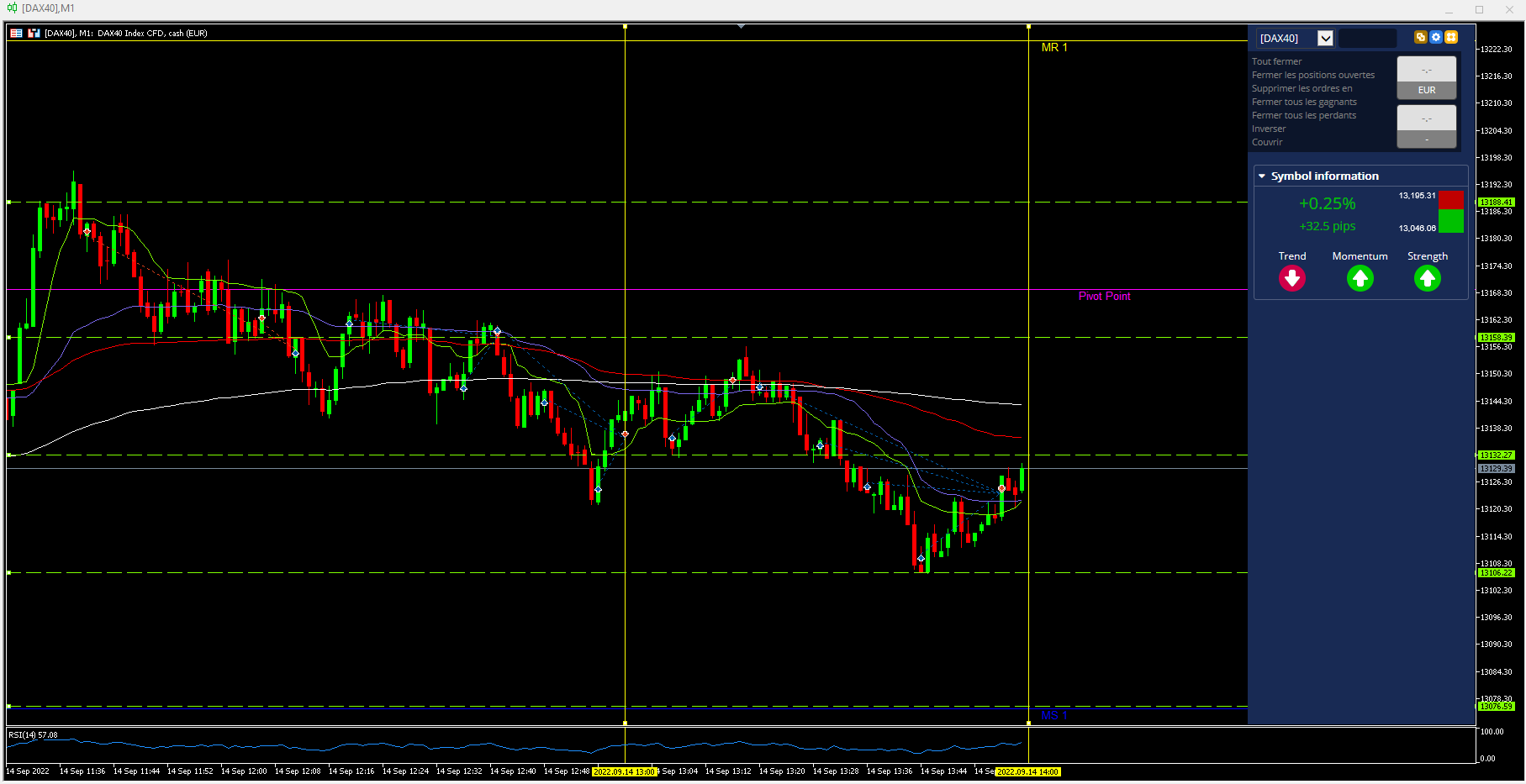Click the 13,046.06 low value
Viewport: 1526px width, 784px height.
pyautogui.click(x=1417, y=229)
